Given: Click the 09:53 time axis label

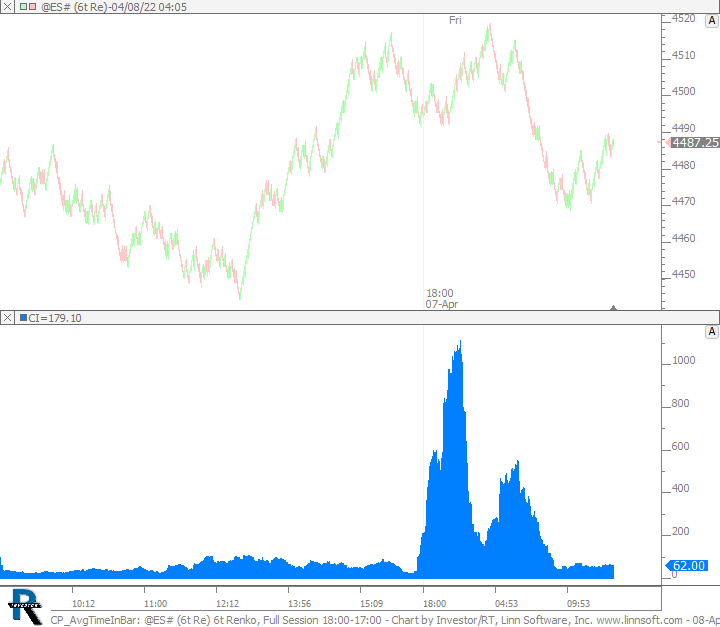Looking at the screenshot, I should click(x=579, y=603).
